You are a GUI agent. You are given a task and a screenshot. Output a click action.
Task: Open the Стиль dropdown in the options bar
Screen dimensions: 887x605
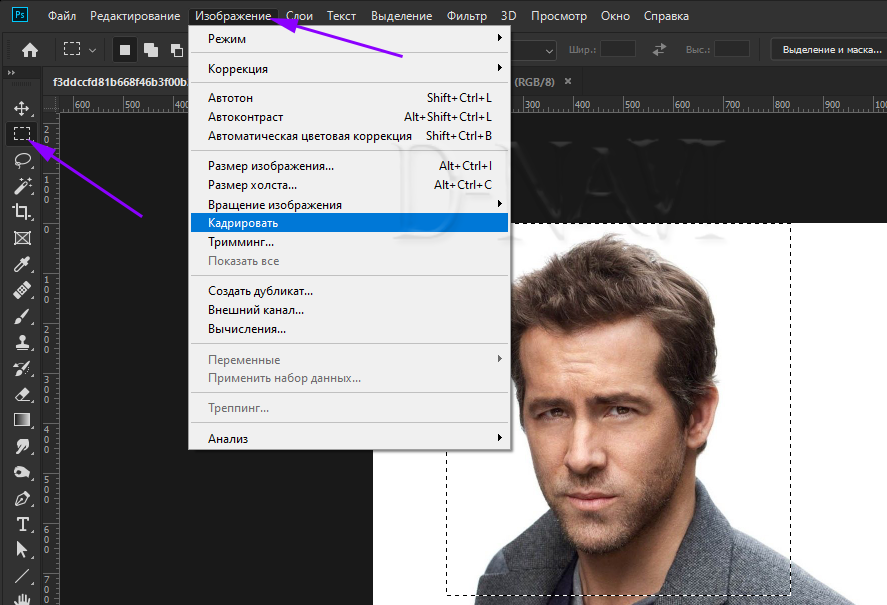(x=533, y=51)
